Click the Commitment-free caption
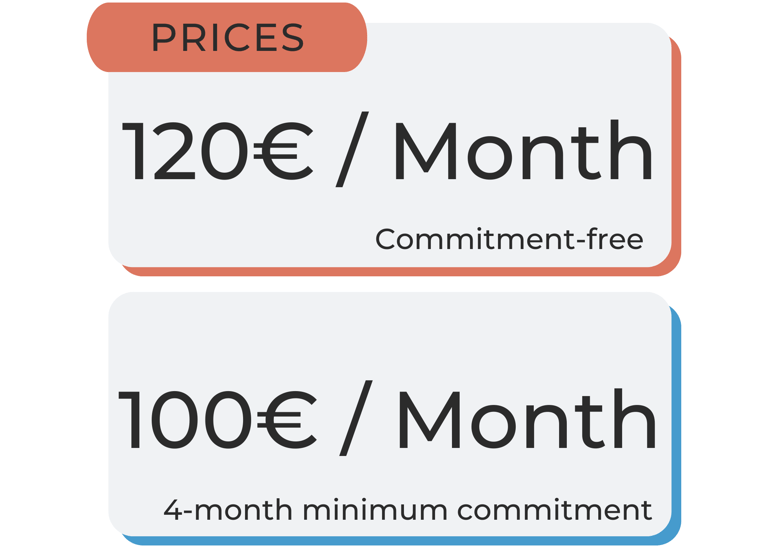The height and width of the screenshot is (548, 768). [508, 239]
